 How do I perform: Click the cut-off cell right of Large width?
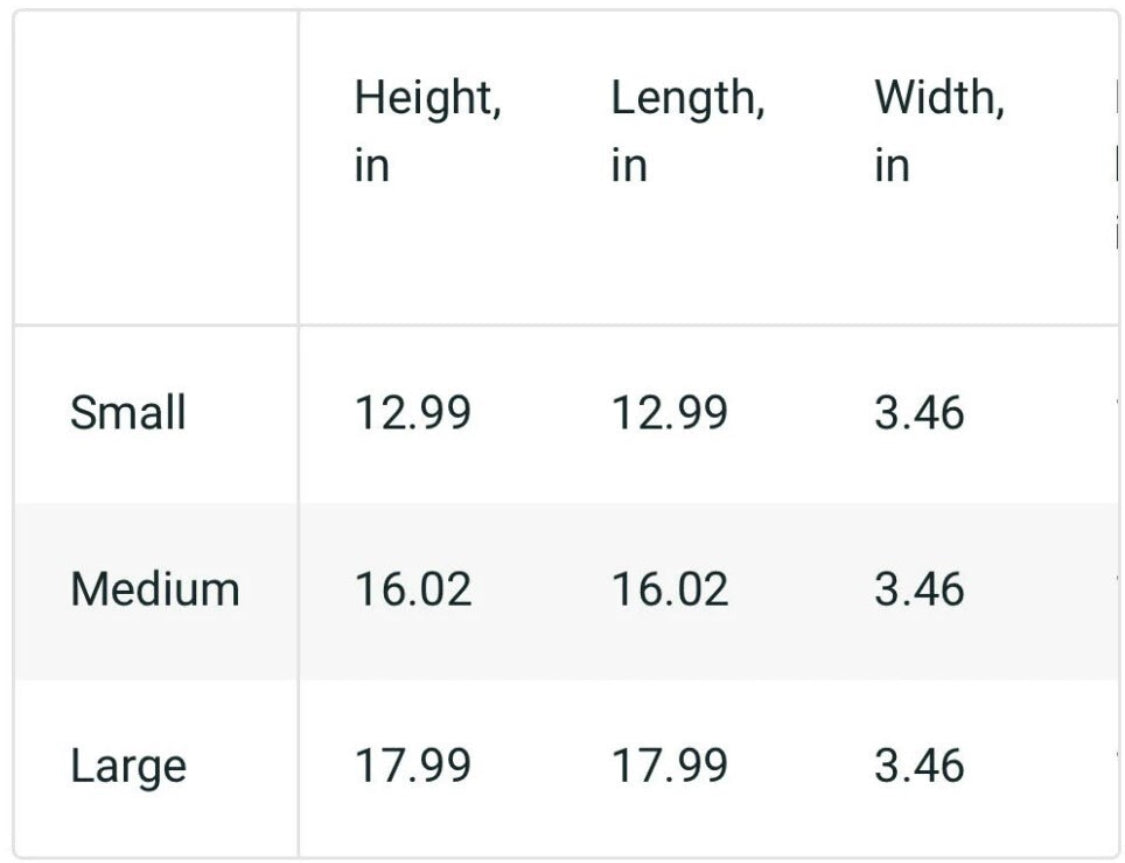click(x=1115, y=766)
